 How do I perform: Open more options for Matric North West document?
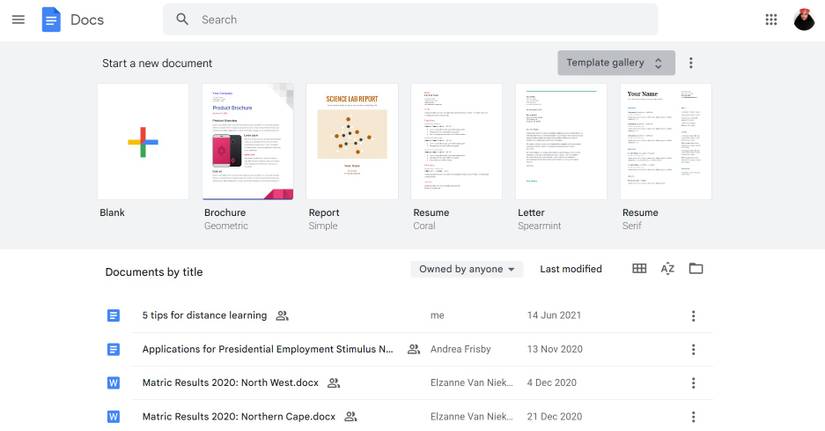(x=693, y=383)
